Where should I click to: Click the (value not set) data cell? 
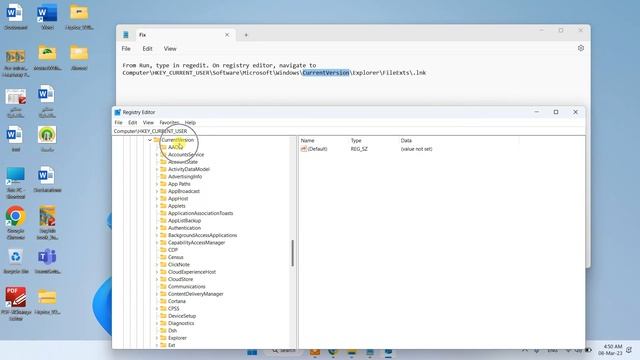click(416, 149)
